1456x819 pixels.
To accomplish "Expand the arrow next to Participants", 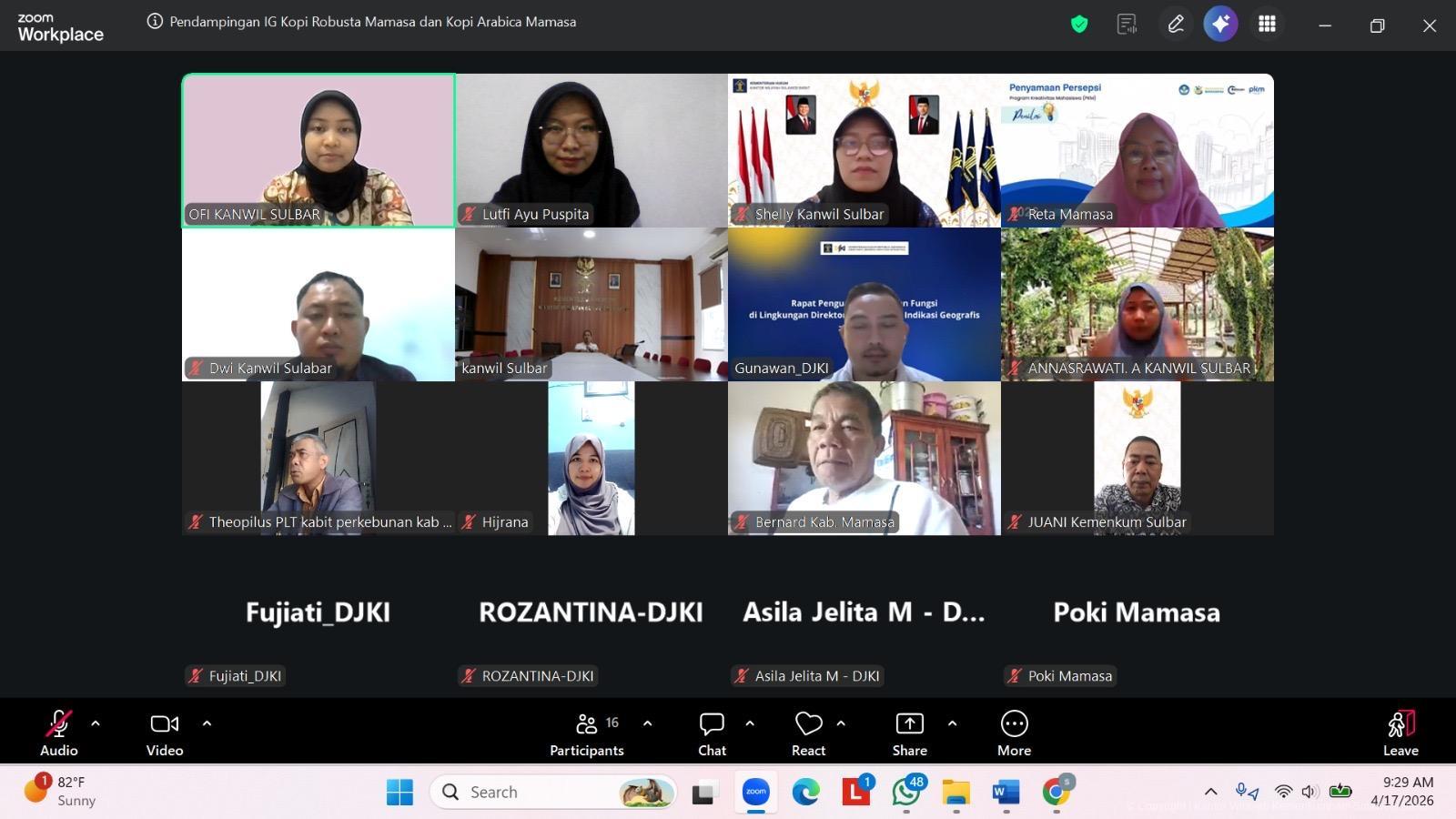I will coord(647,723).
